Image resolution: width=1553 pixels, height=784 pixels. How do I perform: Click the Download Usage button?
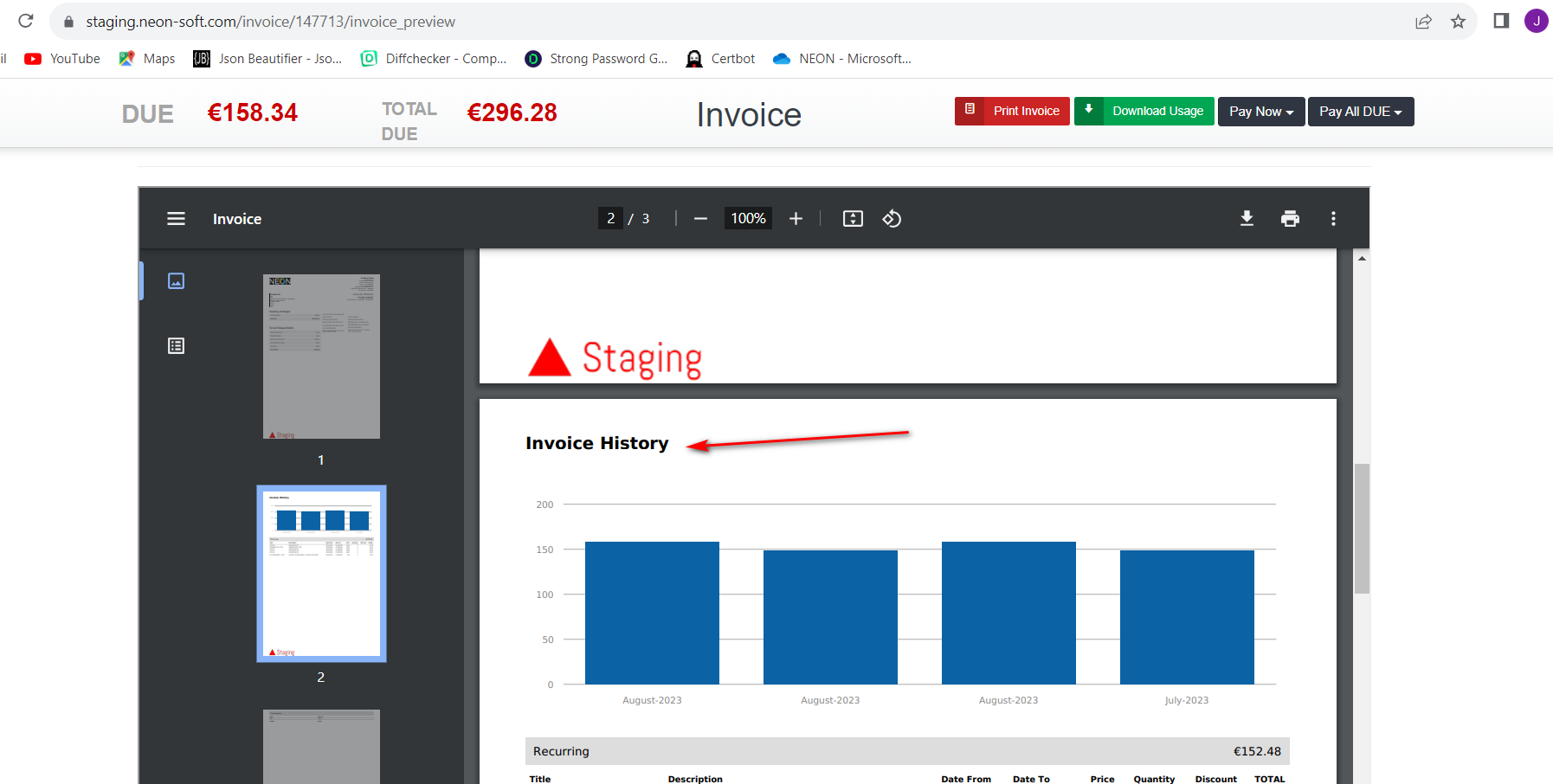point(1144,111)
